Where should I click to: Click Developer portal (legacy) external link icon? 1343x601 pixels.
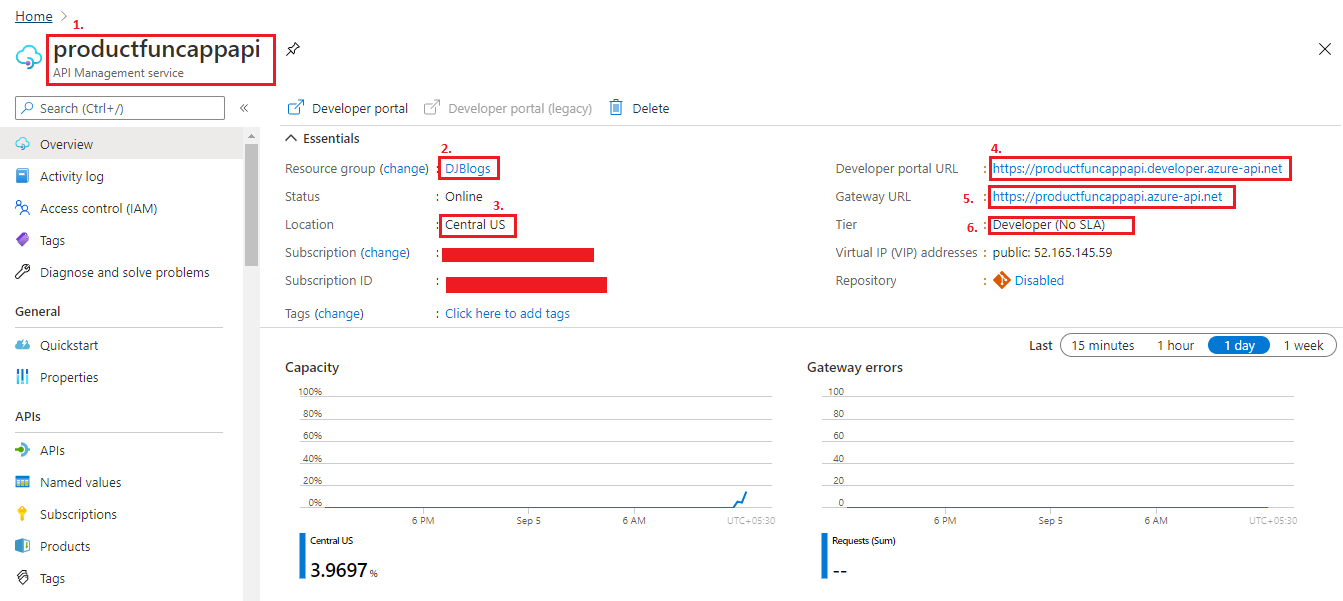click(x=432, y=107)
